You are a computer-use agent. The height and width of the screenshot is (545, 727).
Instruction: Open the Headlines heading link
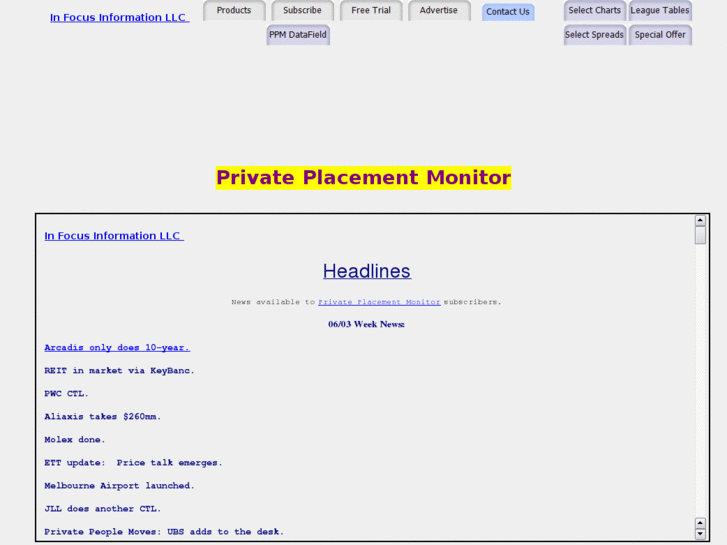pos(367,271)
